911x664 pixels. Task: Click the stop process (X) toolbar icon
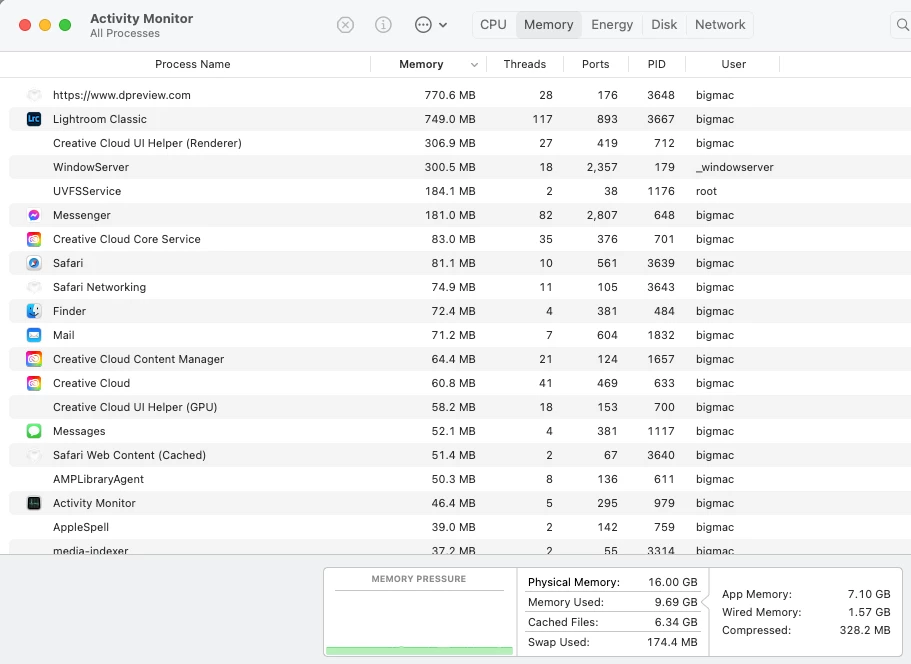[x=345, y=25]
